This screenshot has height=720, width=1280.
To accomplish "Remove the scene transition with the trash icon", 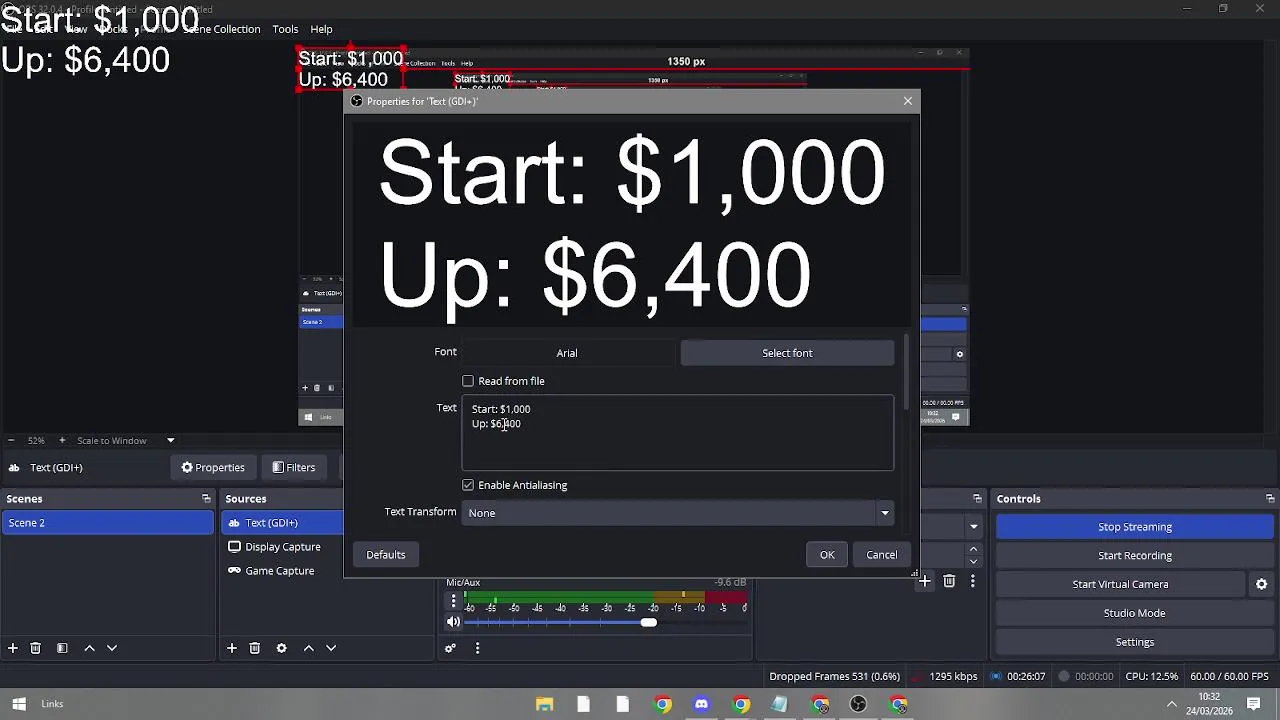I will pos(949,581).
